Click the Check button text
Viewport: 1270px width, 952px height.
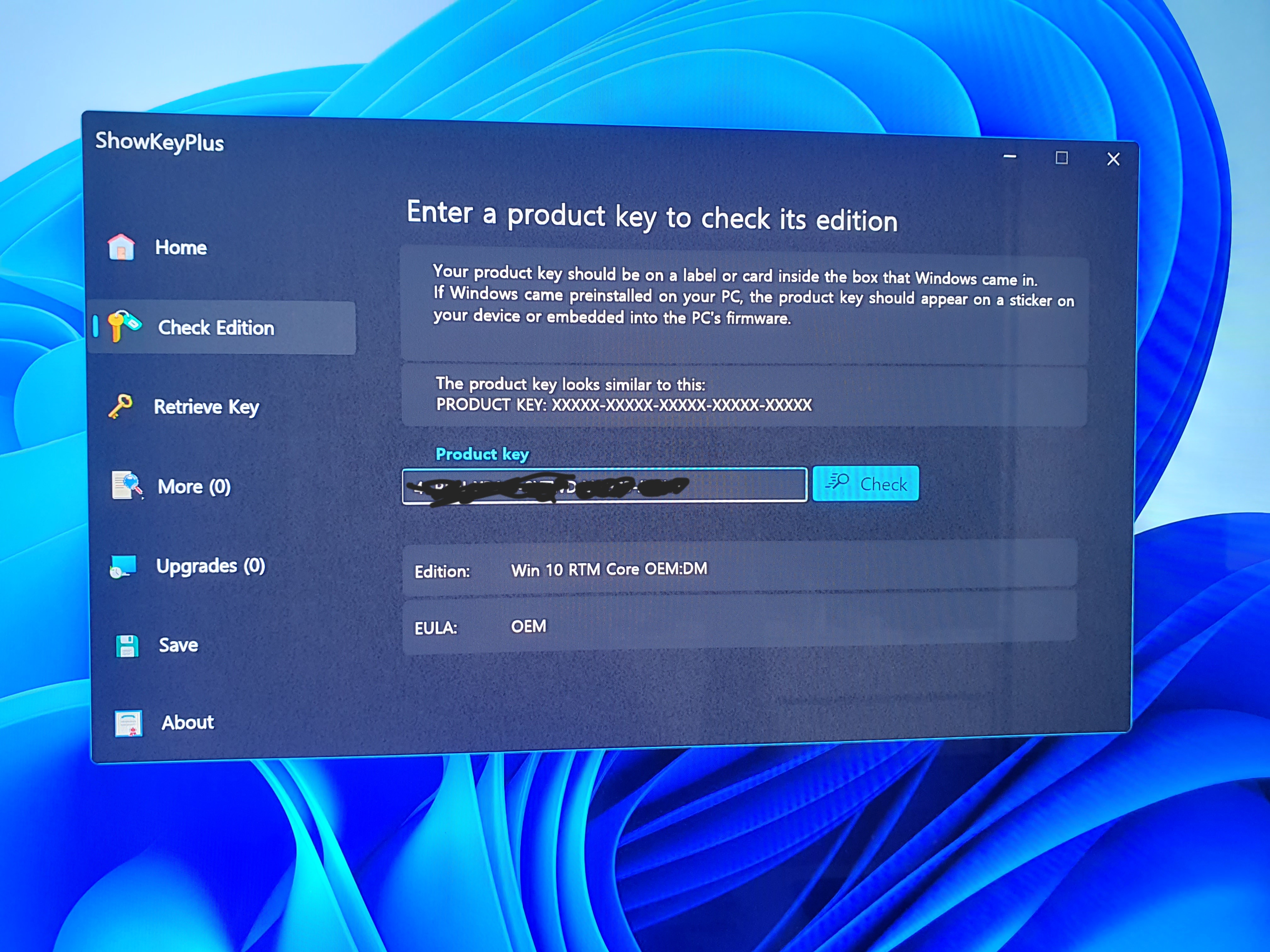tap(884, 484)
